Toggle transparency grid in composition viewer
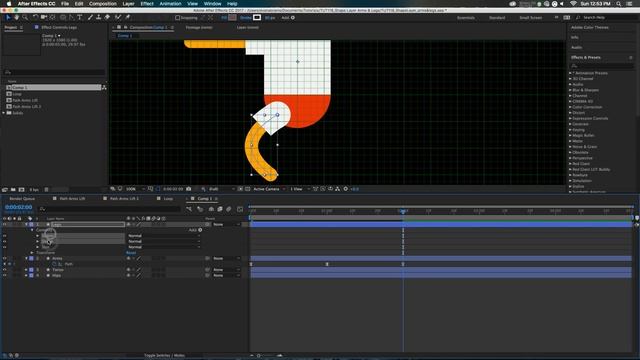The height and width of the screenshot is (360, 640). [x=247, y=189]
